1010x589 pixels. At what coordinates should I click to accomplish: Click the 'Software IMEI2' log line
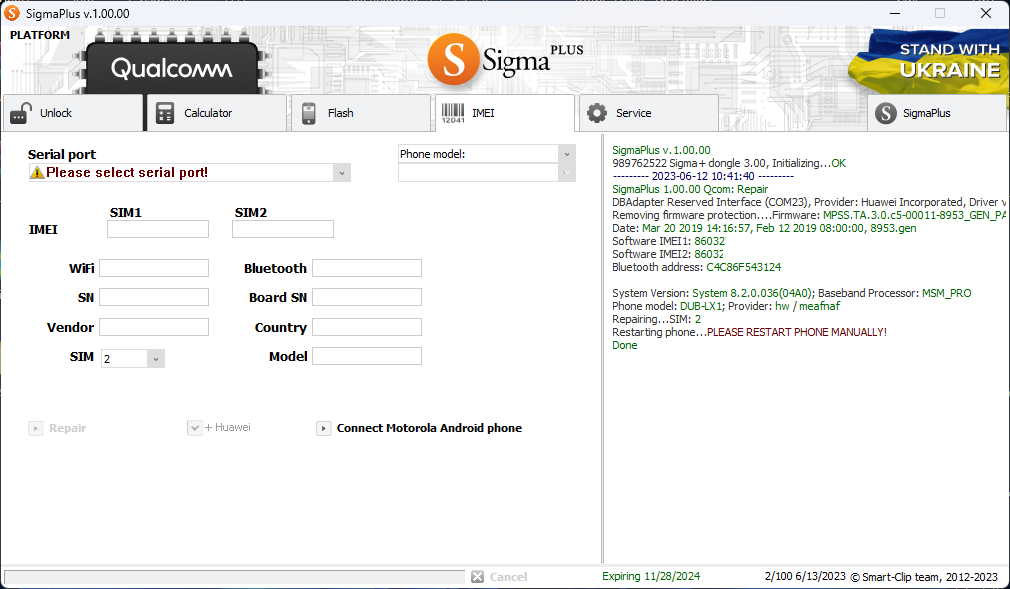pos(669,254)
